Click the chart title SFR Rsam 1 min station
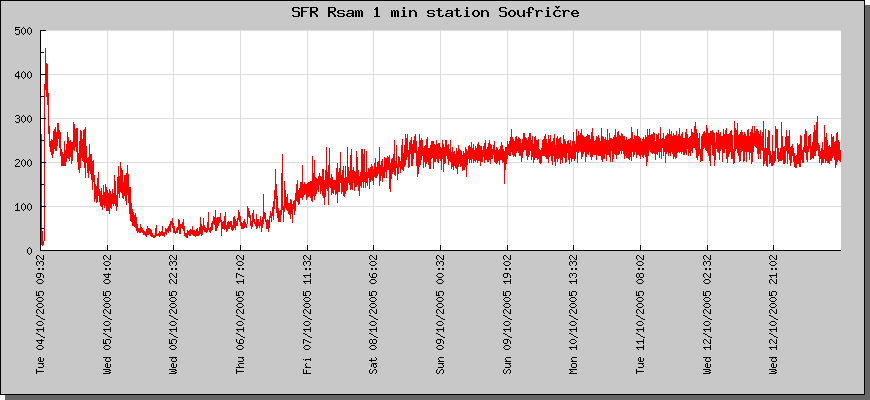This screenshot has height=400, width=870. 435,13
